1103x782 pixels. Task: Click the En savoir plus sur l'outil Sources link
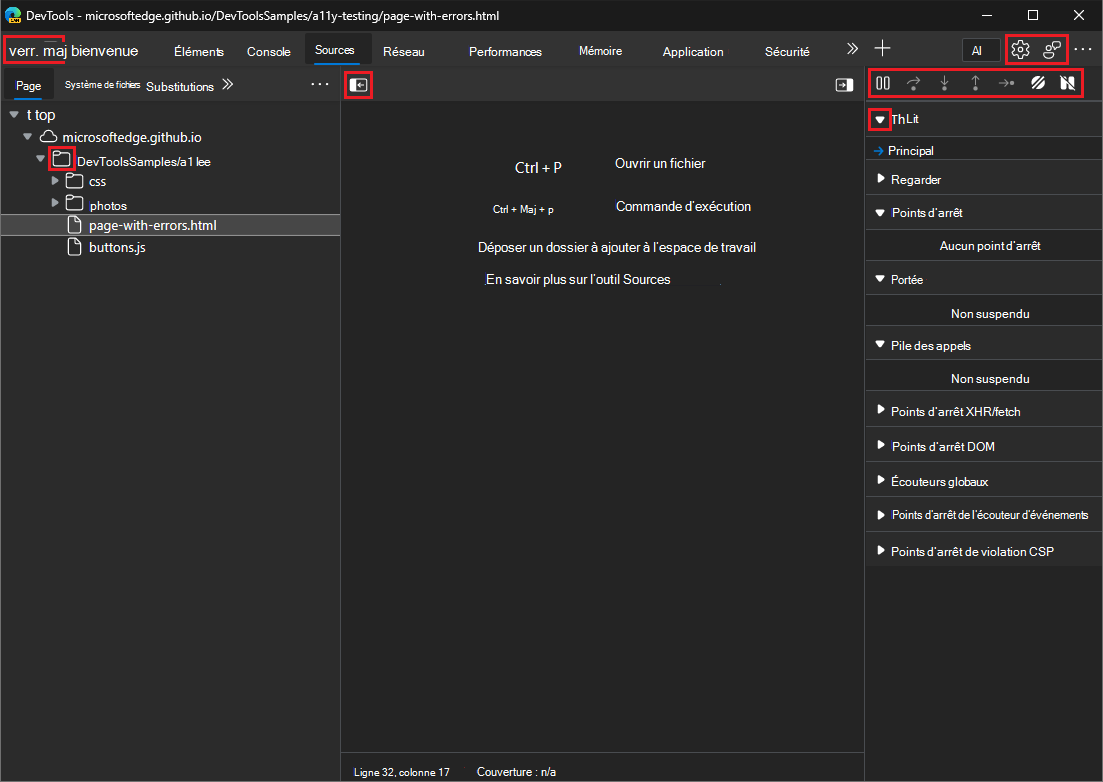pos(578,279)
